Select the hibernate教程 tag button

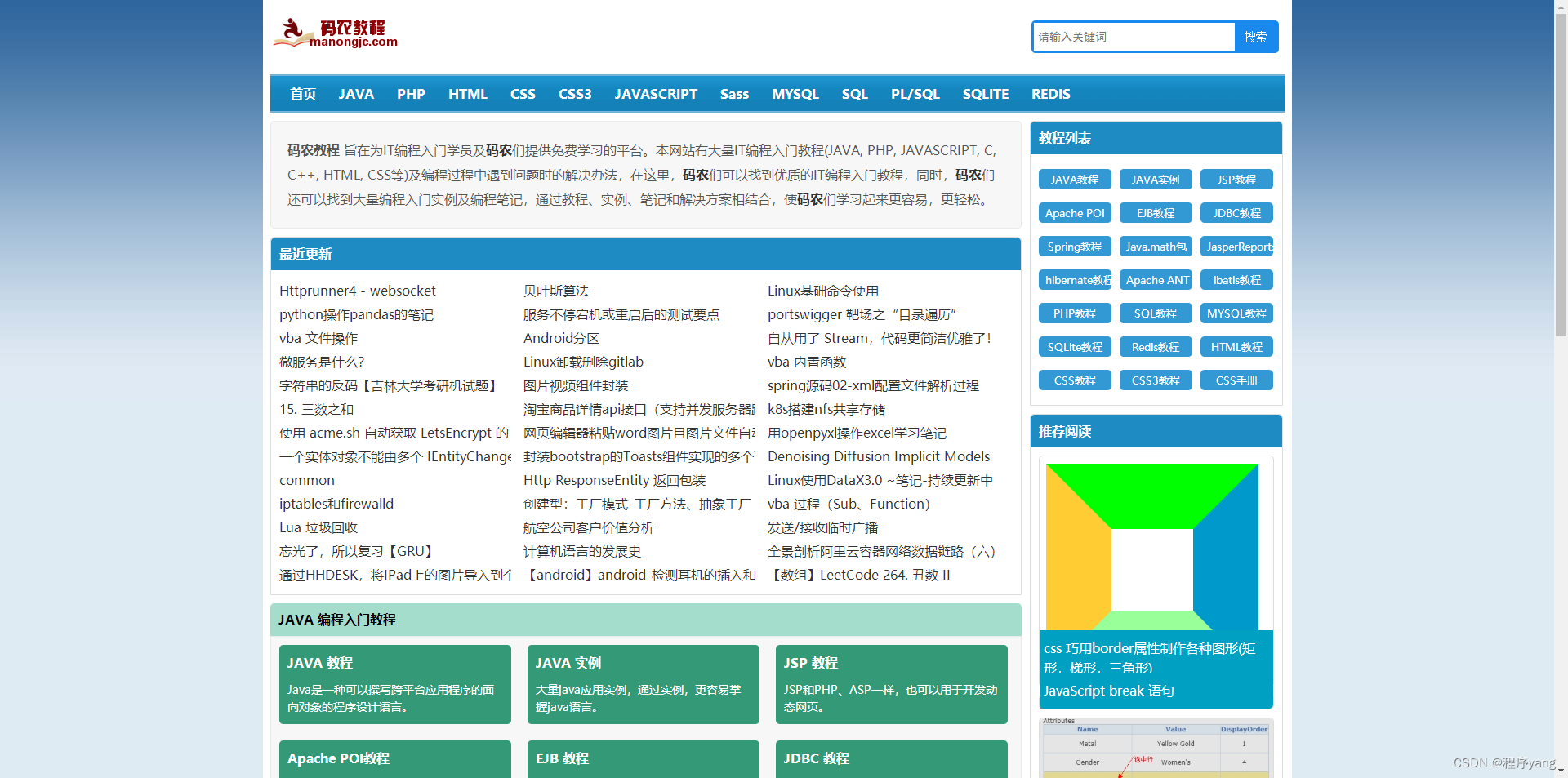click(1075, 280)
